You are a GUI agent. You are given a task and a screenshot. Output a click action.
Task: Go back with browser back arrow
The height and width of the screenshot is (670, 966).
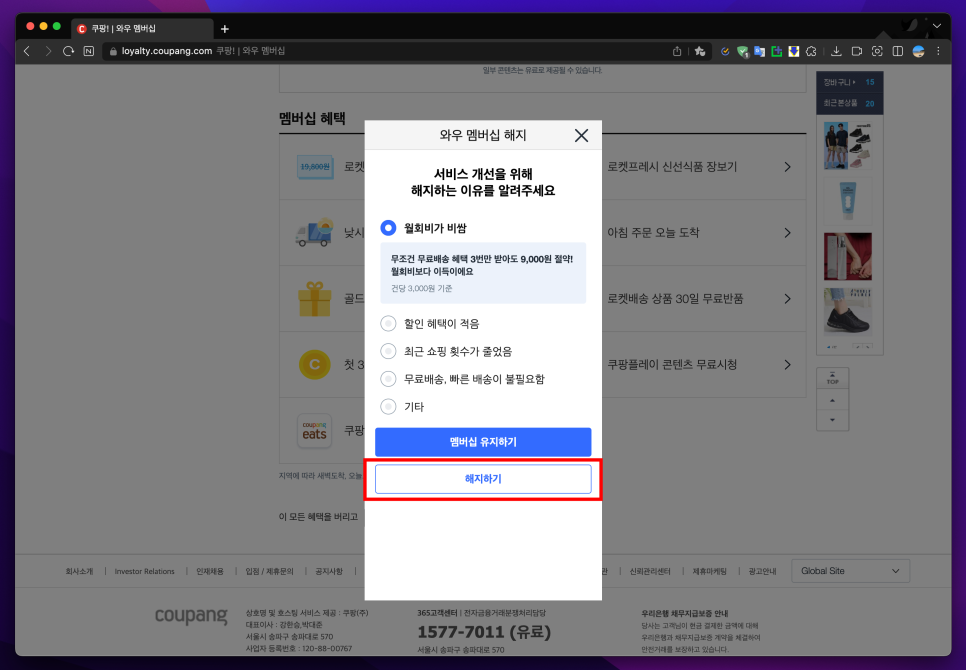click(27, 51)
